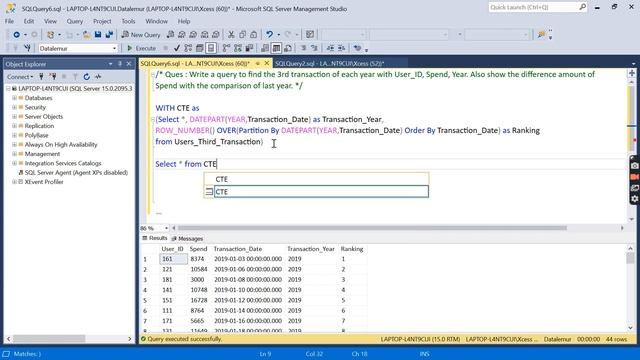Image resolution: width=640 pixels, height=360 pixels.
Task: Expand the Management node
Action: (x=15, y=154)
